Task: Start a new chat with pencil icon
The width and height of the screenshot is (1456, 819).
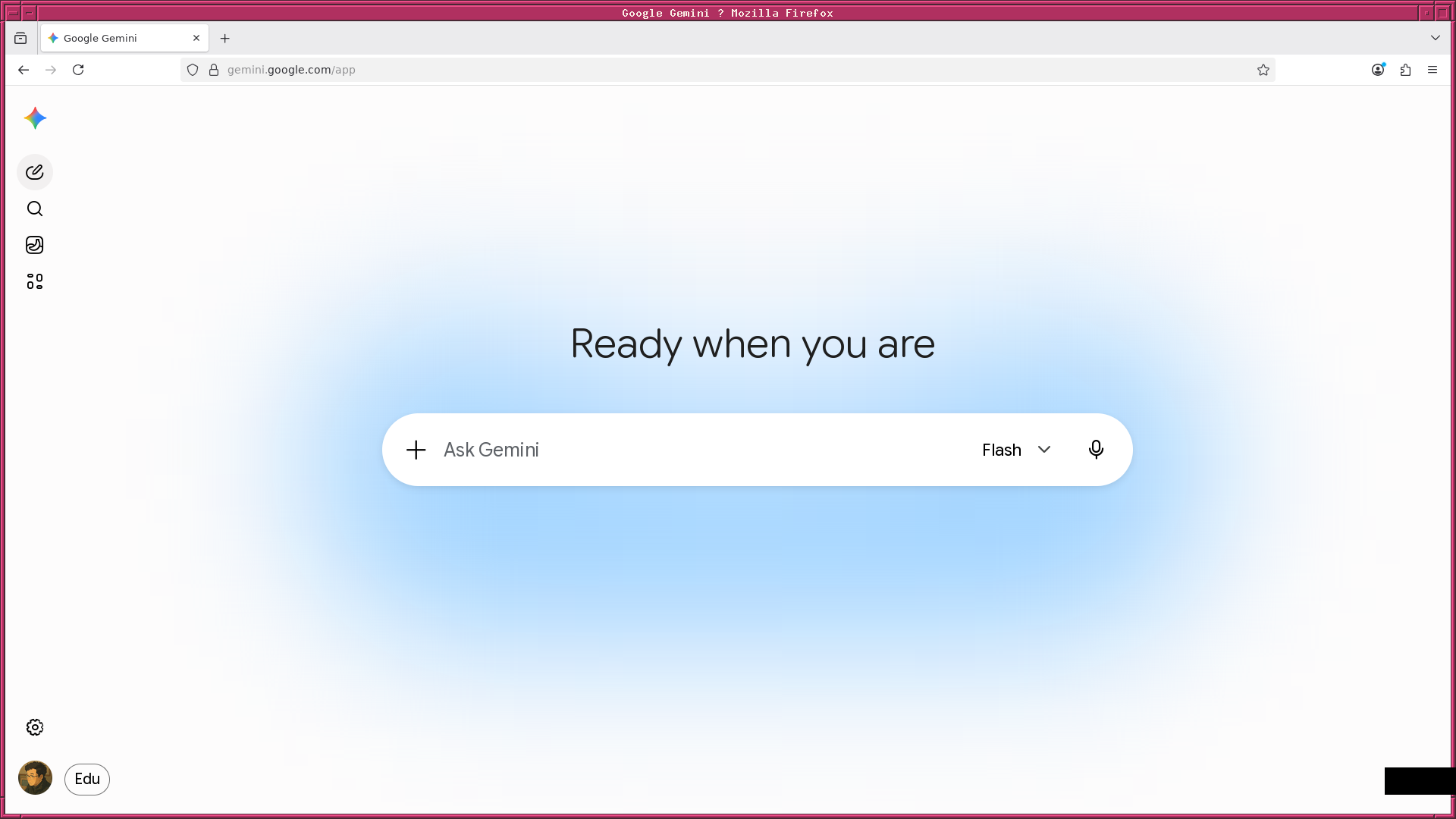Action: [x=35, y=172]
